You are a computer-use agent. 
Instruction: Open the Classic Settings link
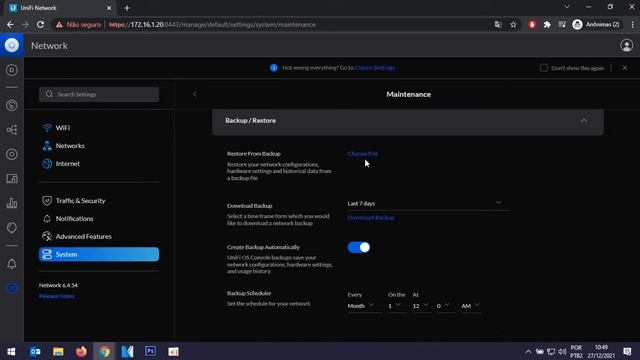tap(375, 68)
